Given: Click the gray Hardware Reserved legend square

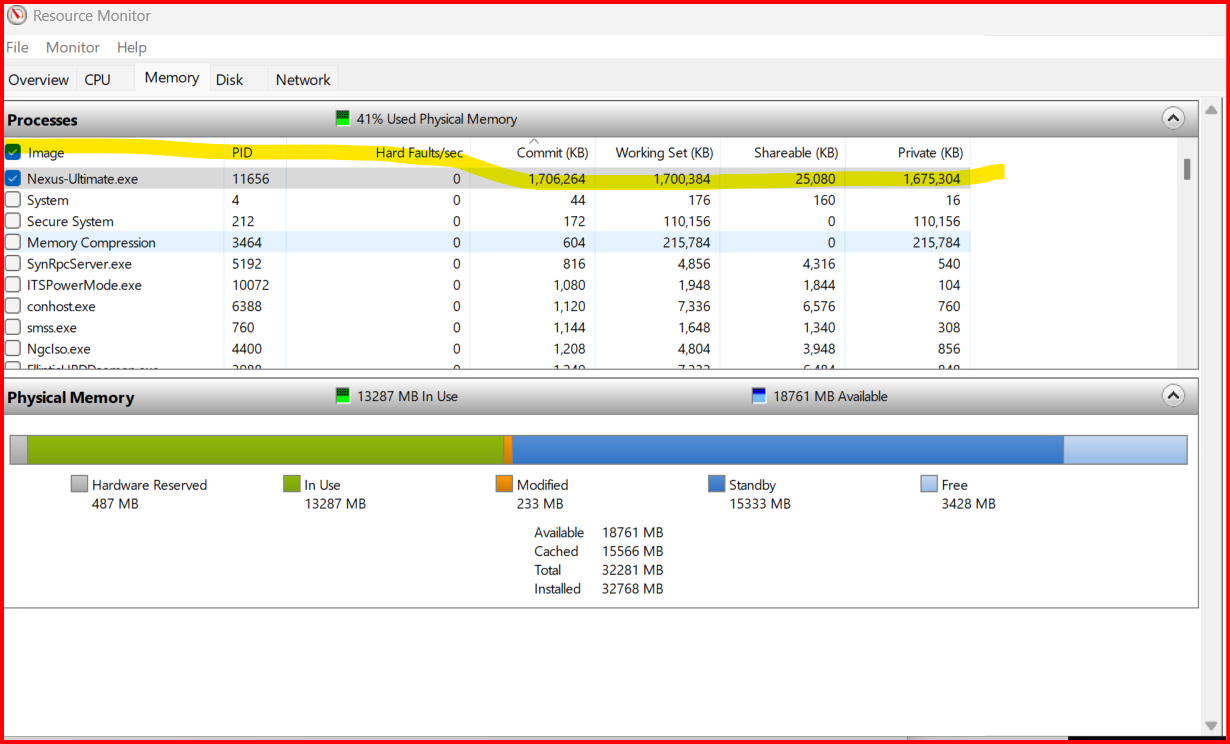Looking at the screenshot, I should click(x=80, y=484).
